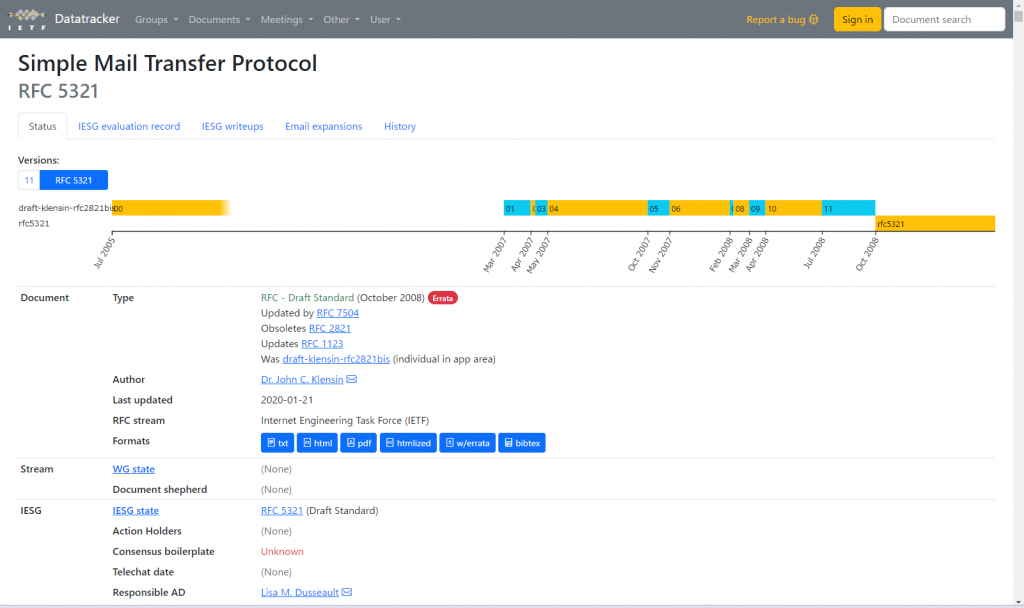Open the txt format of RFC 5321

tap(277, 442)
